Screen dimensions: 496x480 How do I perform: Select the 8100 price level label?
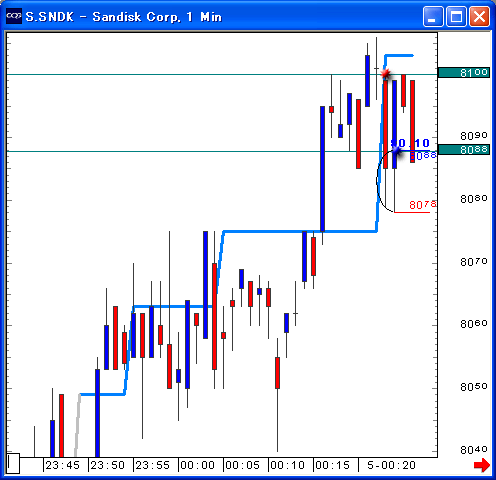point(464,72)
